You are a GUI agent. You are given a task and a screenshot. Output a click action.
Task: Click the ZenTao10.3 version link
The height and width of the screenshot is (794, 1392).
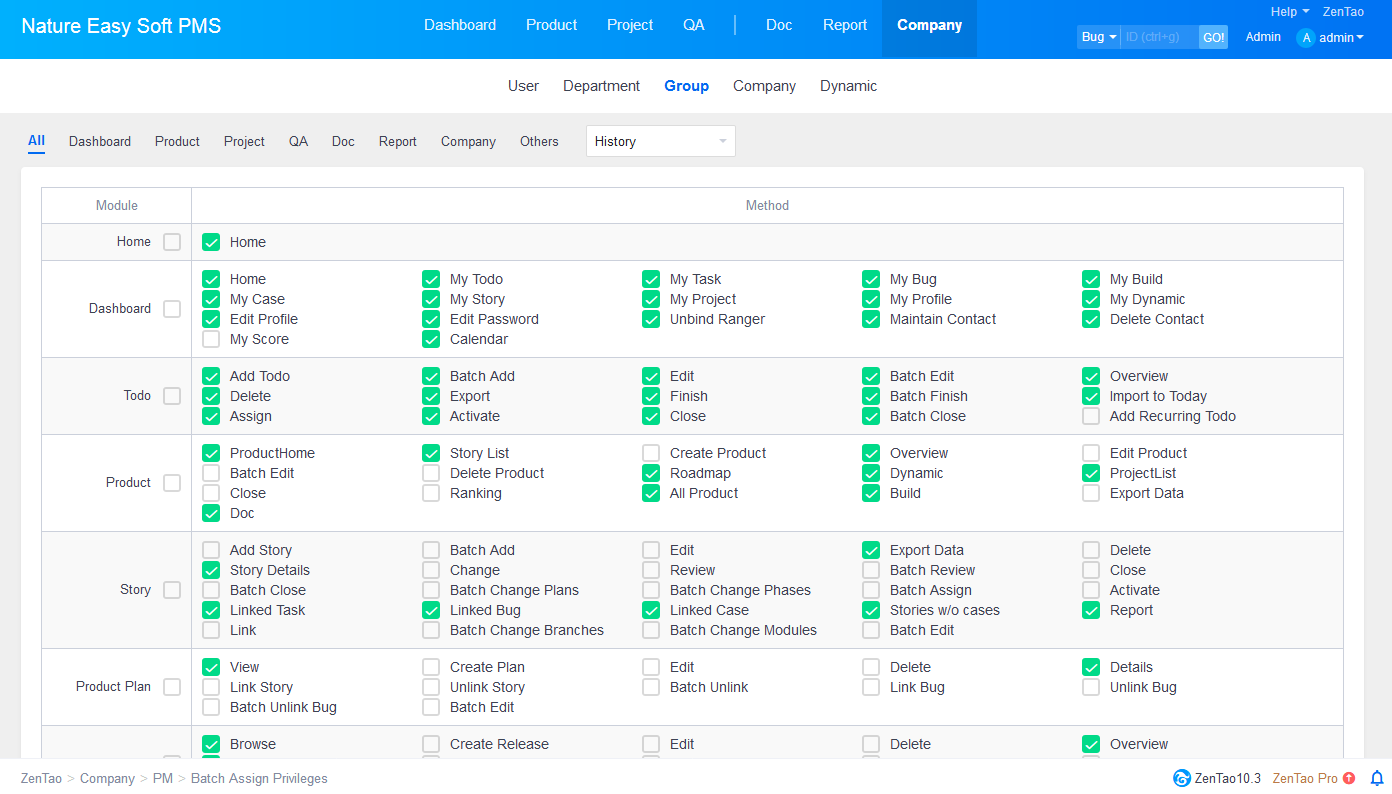[1227, 778]
